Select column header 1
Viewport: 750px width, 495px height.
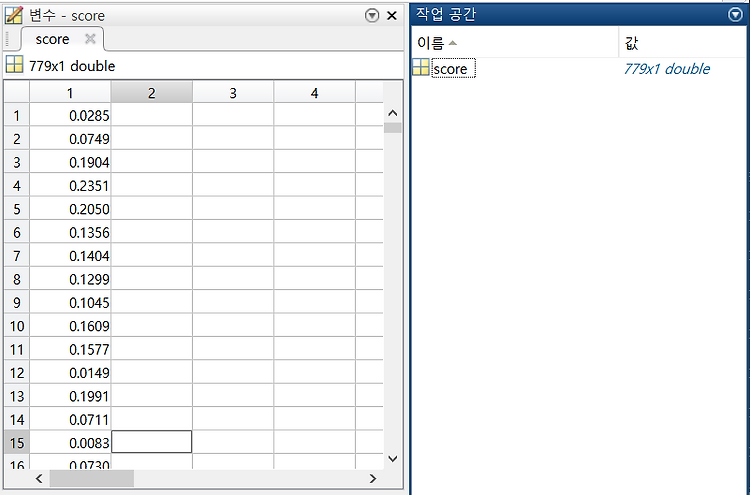(70, 93)
